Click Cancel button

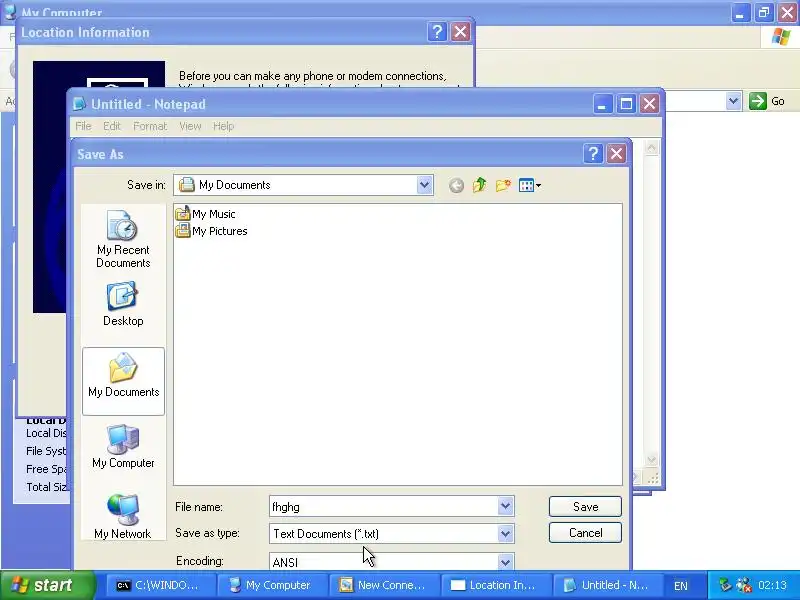tap(585, 533)
